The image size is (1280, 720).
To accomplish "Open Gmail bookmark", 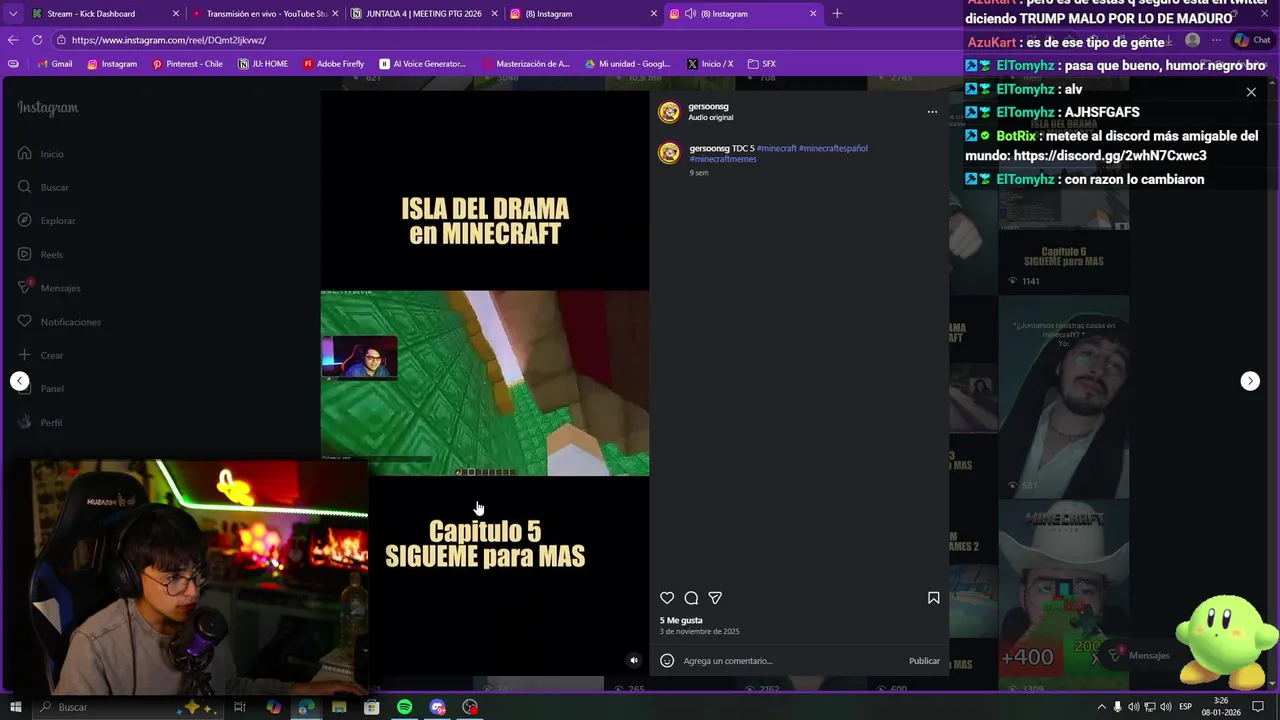I will (54, 64).
